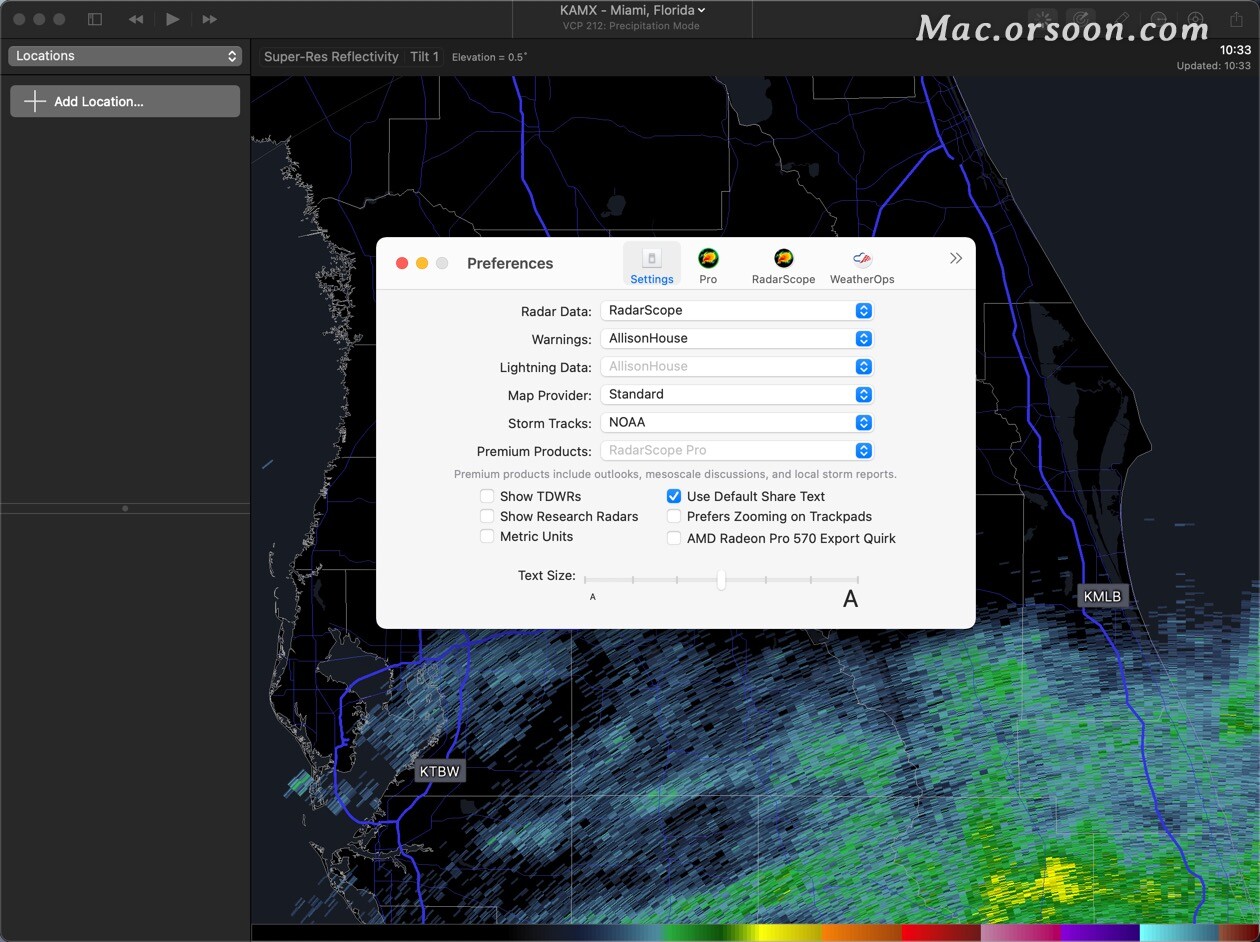
Task: Open the Pro tab's radar icon in Preferences
Action: click(708, 260)
